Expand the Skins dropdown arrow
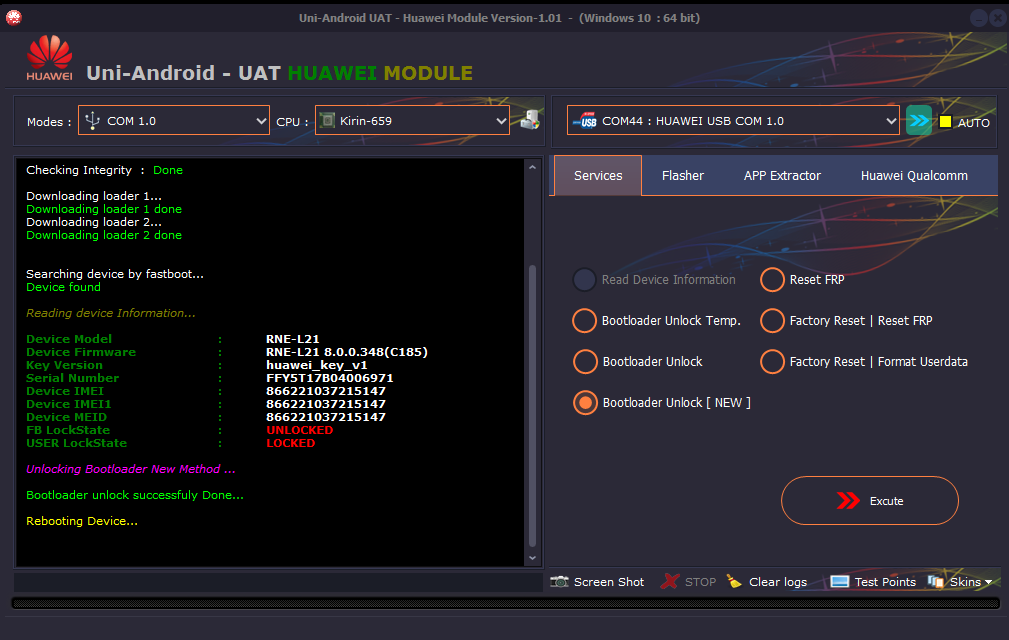Screen dimensions: 1009x640 coord(988,582)
